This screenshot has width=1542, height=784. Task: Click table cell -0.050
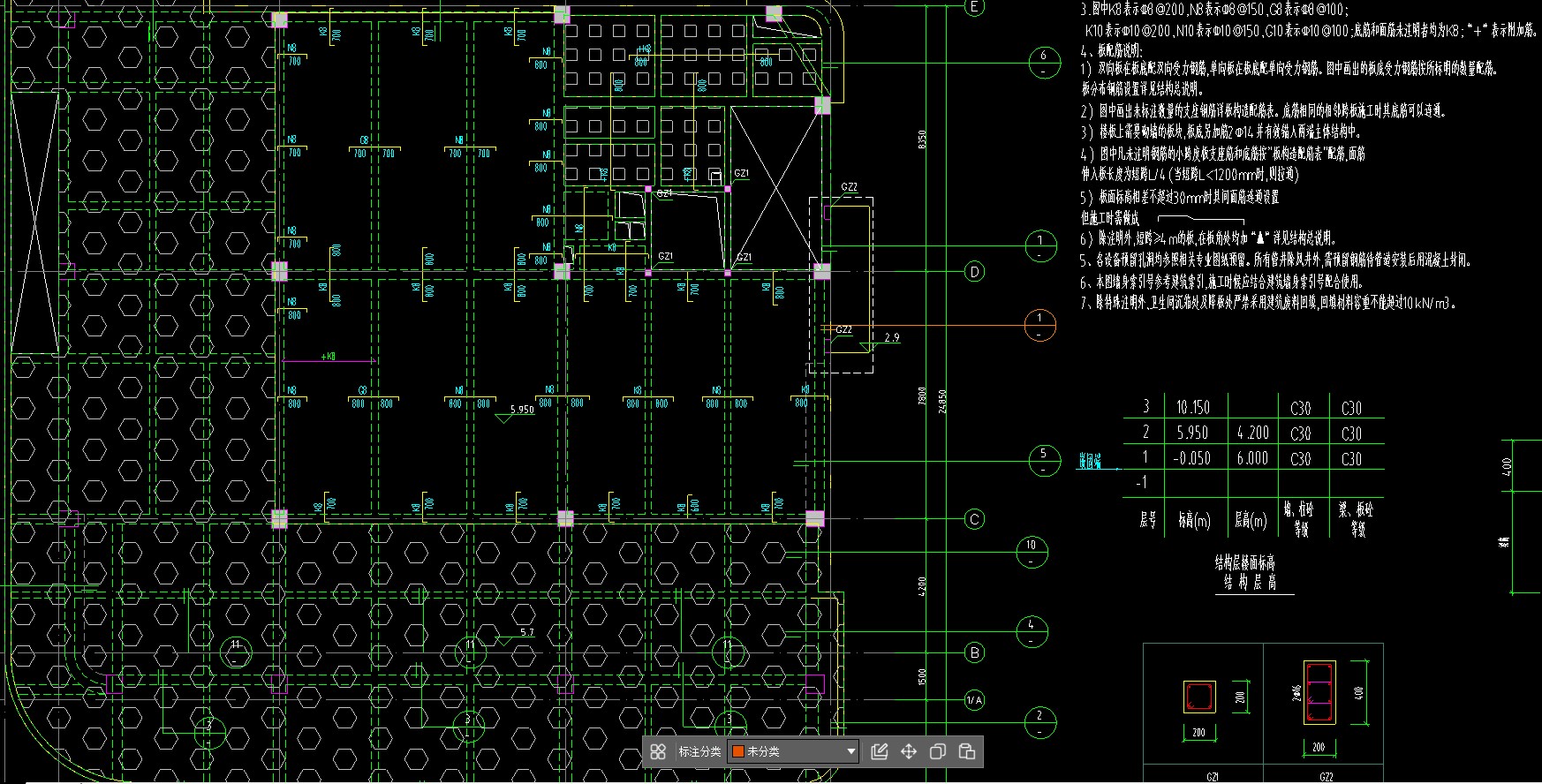[1192, 458]
